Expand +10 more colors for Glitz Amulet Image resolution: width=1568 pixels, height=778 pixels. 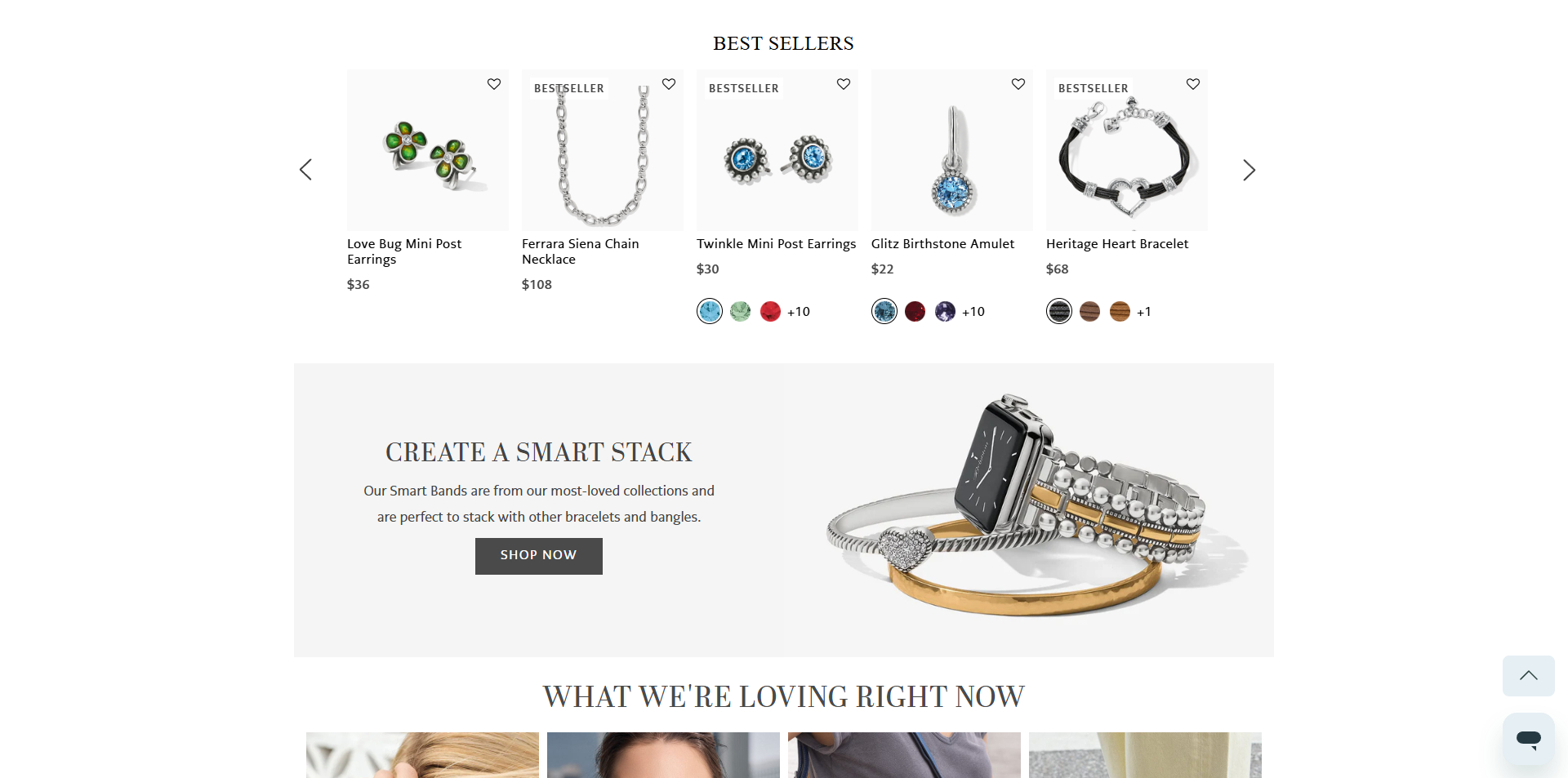pos(973,312)
